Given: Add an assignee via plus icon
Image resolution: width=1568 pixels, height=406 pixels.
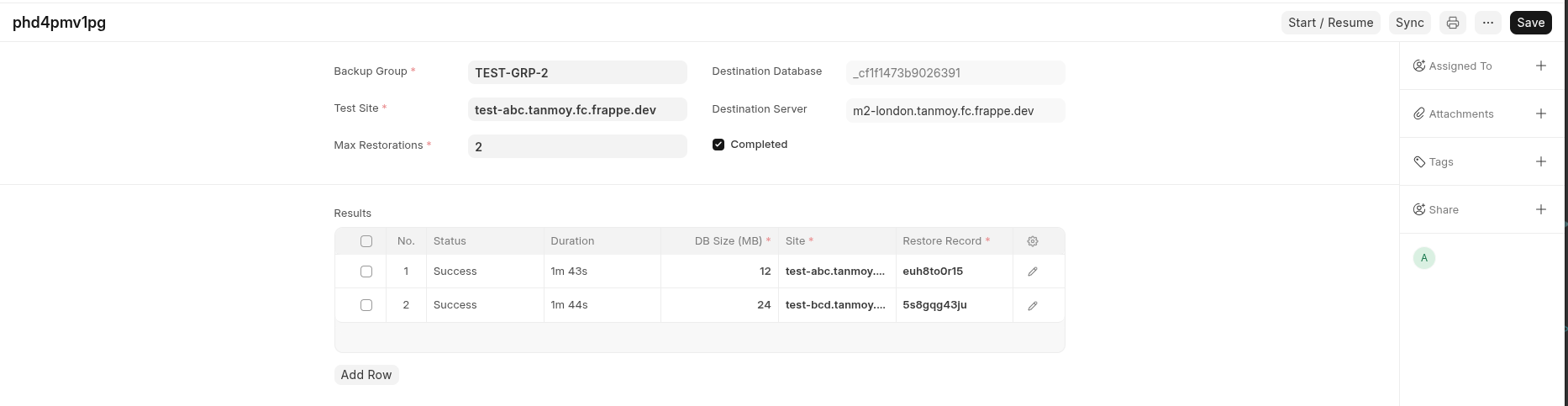Looking at the screenshot, I should (x=1540, y=66).
